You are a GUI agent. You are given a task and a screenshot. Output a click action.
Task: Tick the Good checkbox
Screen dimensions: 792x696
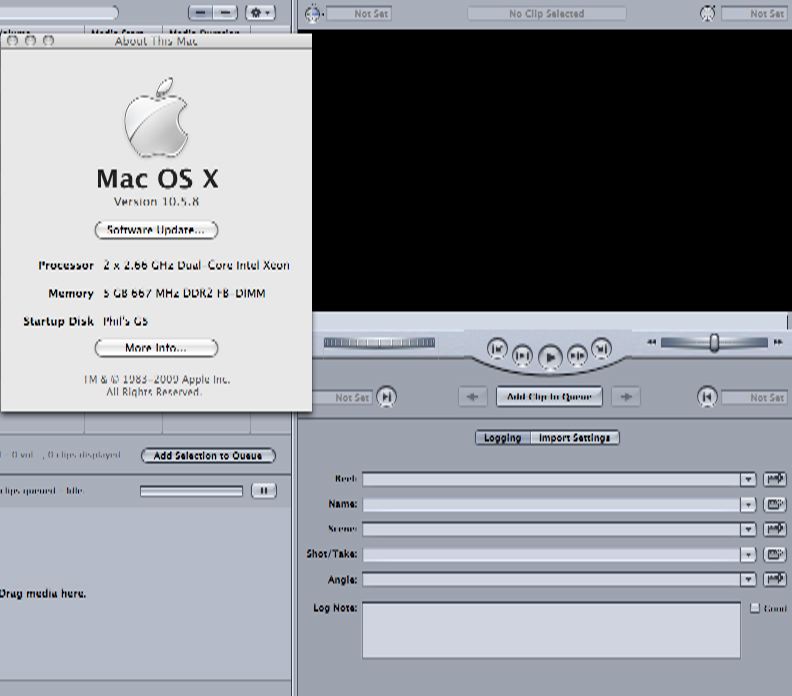click(x=755, y=608)
